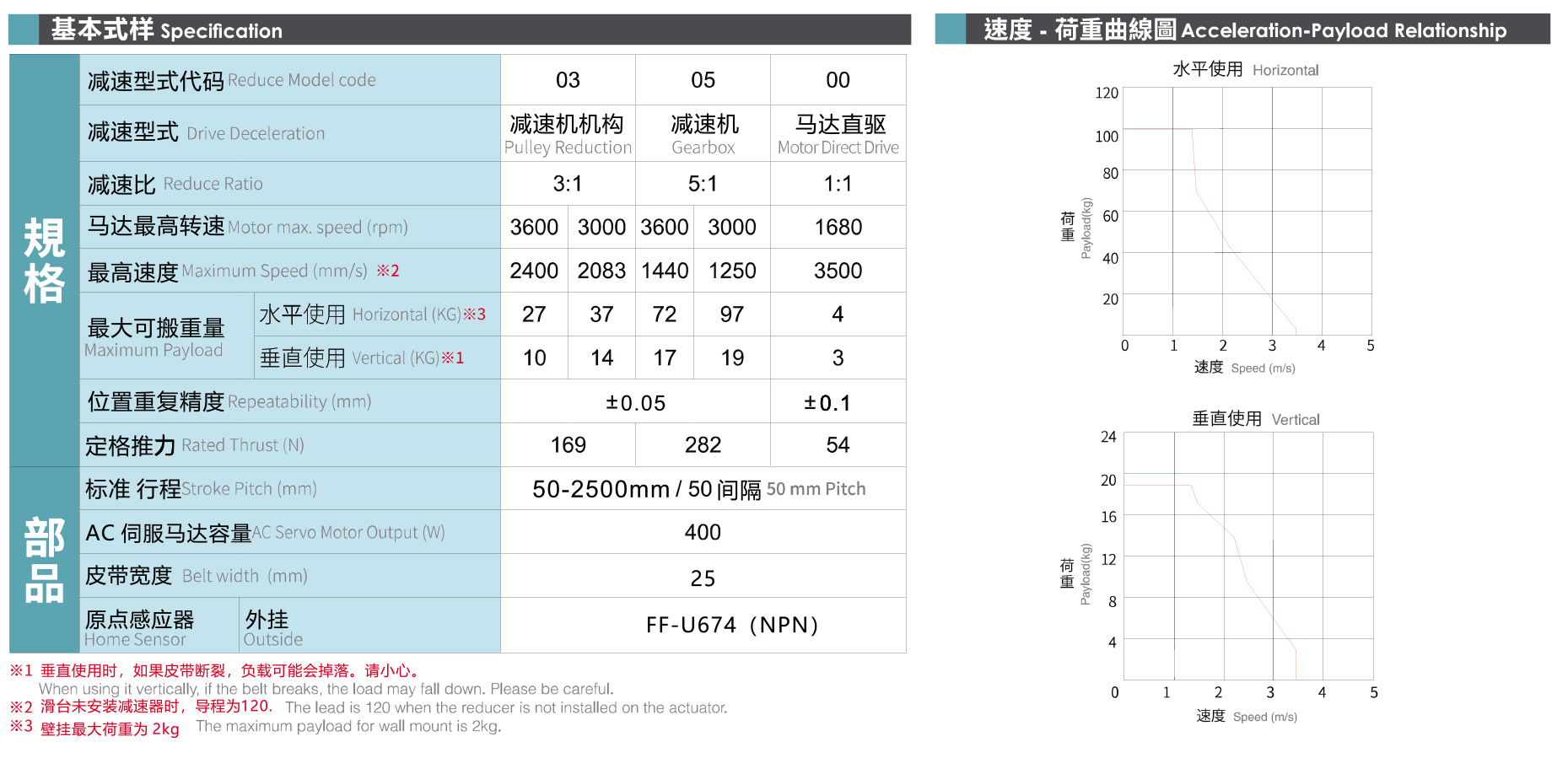Click the Vertical payload chart plot area
Image resolution: width=1568 pixels, height=758 pixels.
[x=1247, y=556]
